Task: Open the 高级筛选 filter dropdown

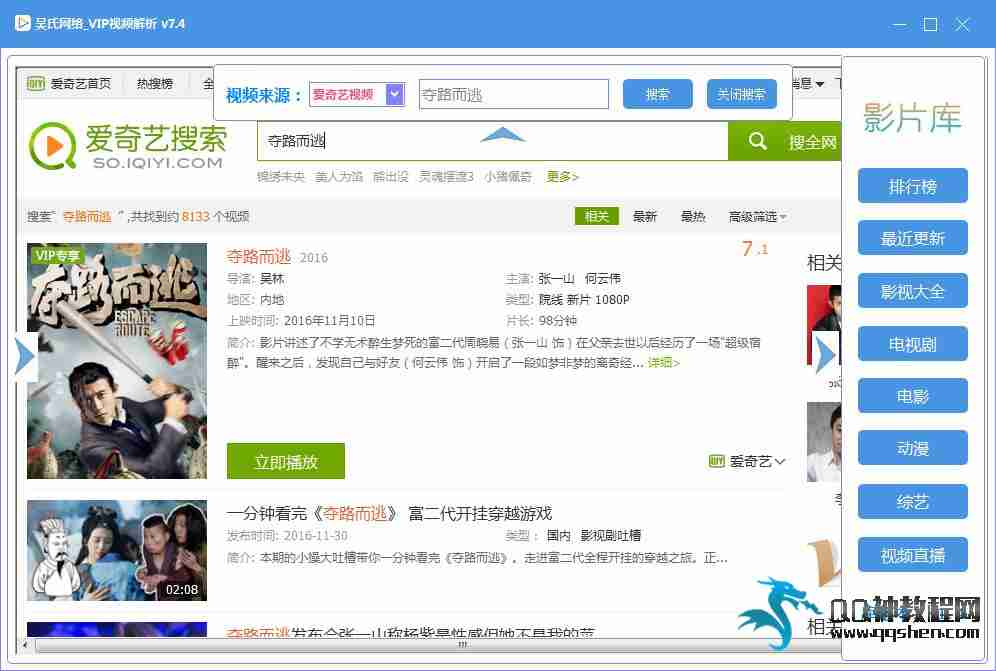Action: coord(757,217)
